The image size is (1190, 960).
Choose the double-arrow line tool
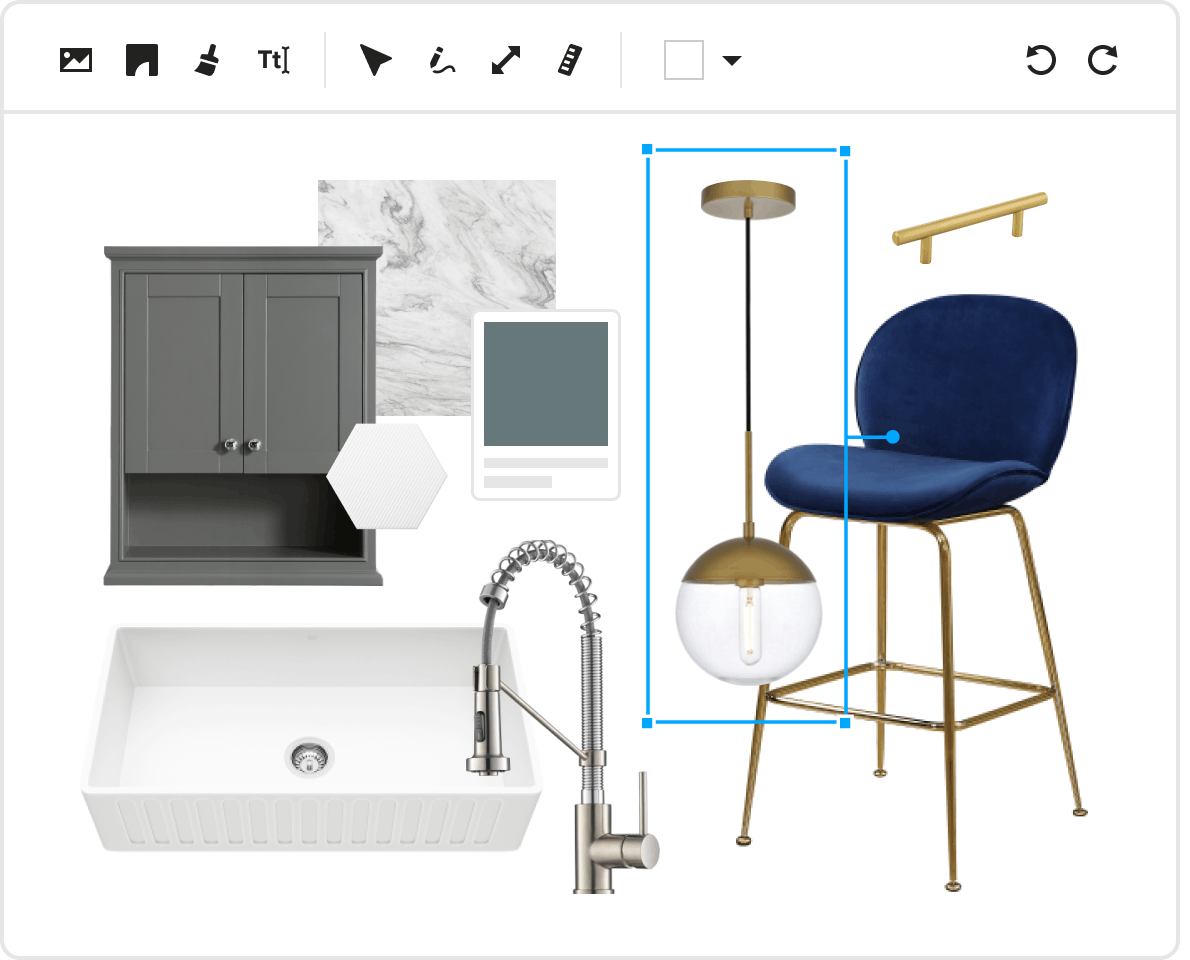coord(506,60)
